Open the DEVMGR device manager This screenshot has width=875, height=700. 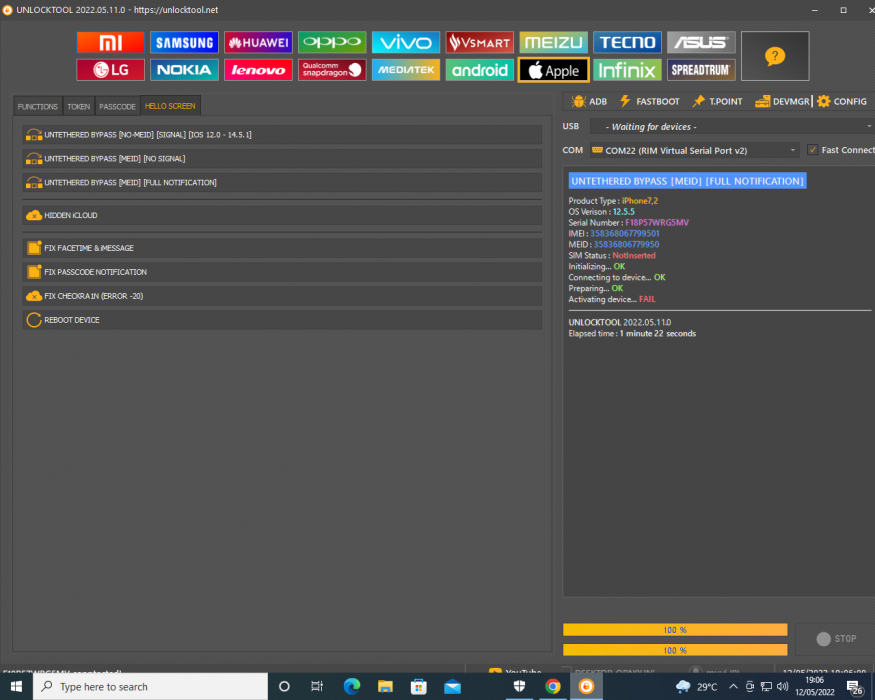coord(782,102)
